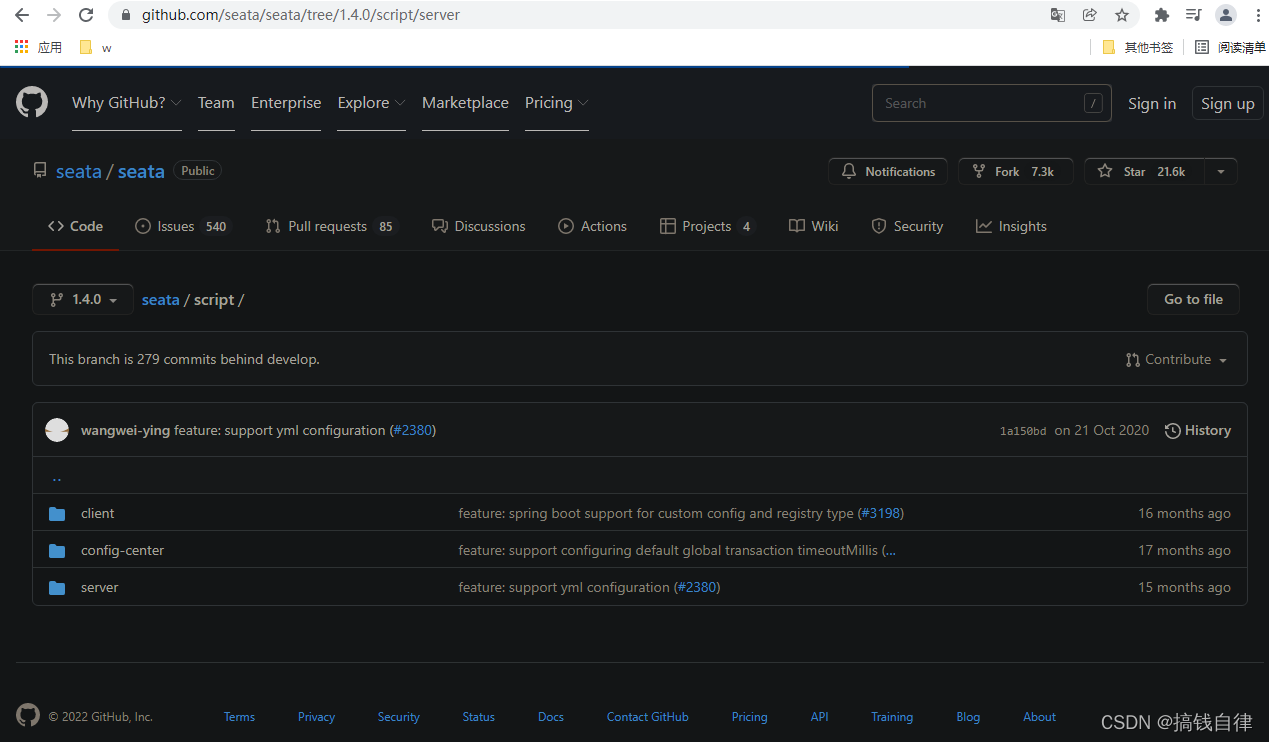1269x742 pixels.
Task: Open the footer Terms link
Action: tap(239, 717)
